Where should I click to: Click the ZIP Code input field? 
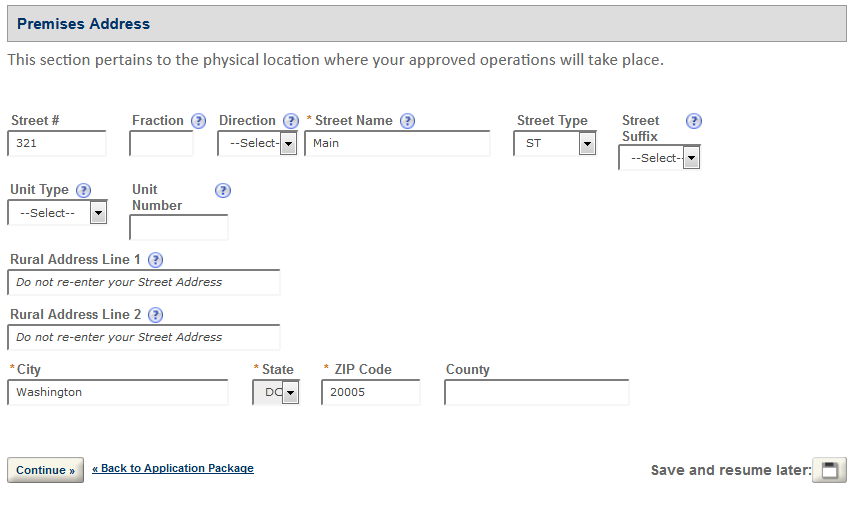coord(370,393)
